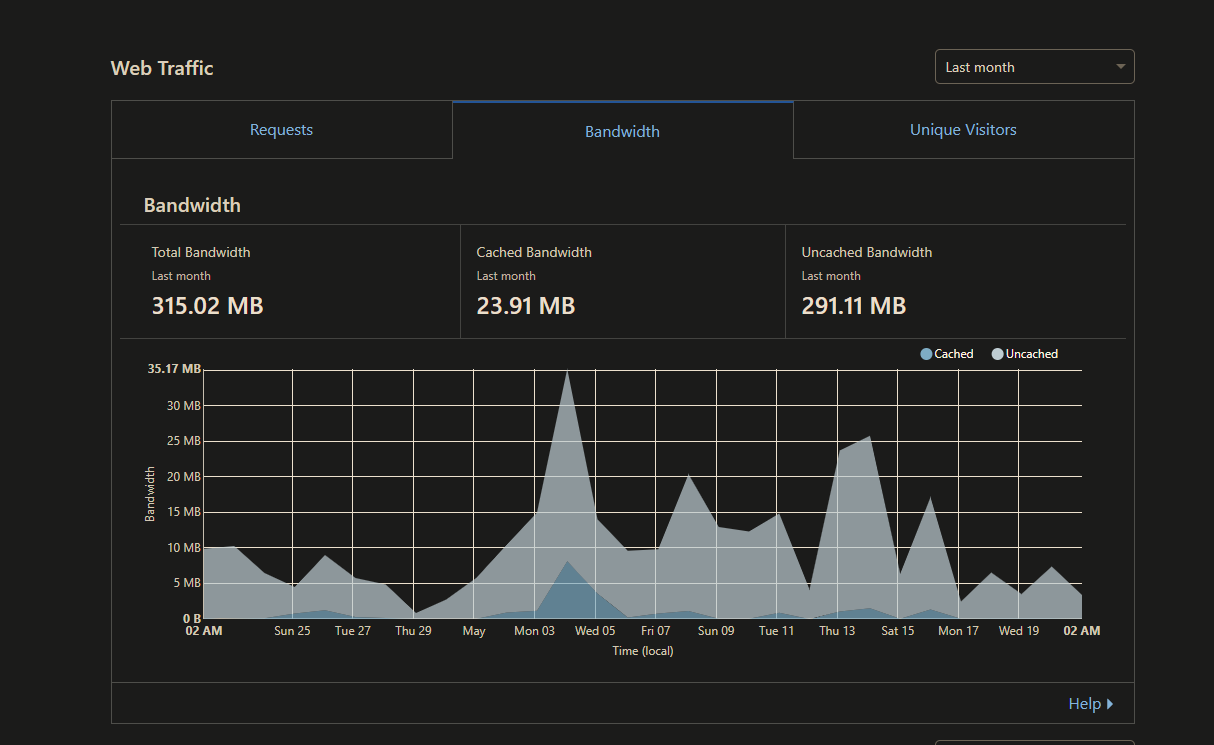The image size is (1214, 745).
Task: Click the Total Bandwidth 315.02 MB stat
Action: tap(207, 305)
